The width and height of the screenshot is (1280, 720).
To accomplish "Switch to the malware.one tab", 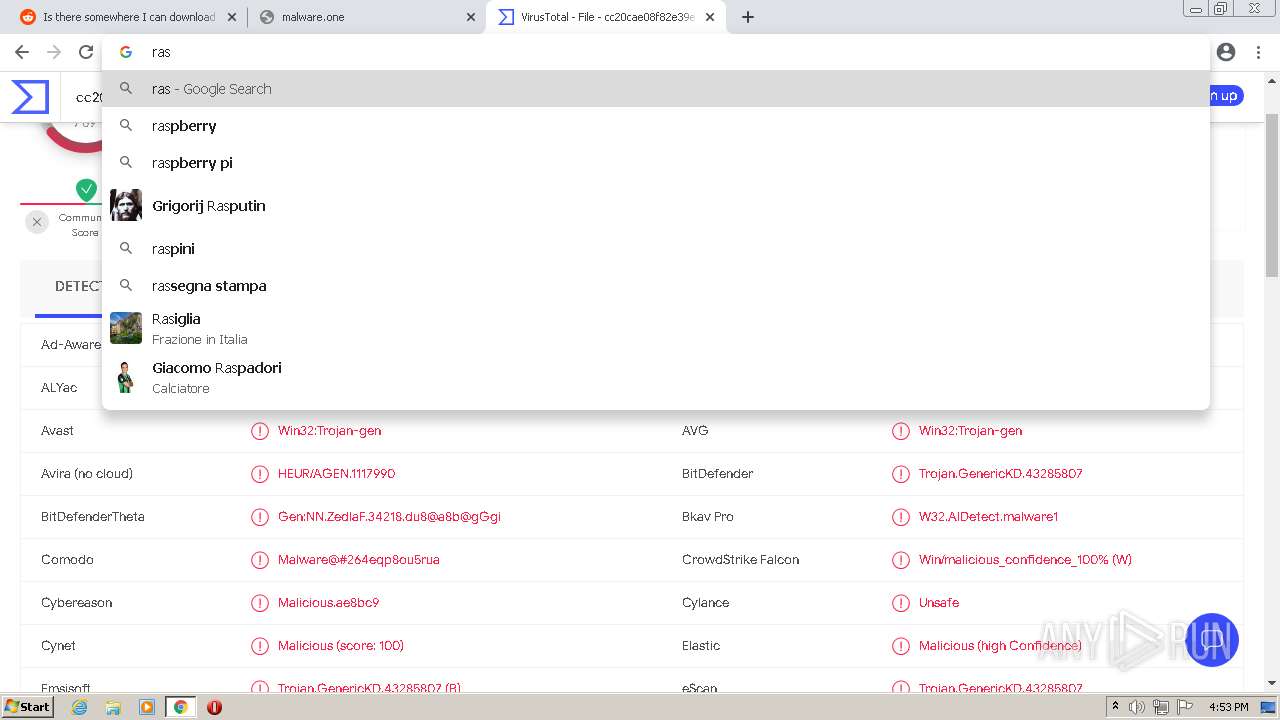I will [x=366, y=17].
